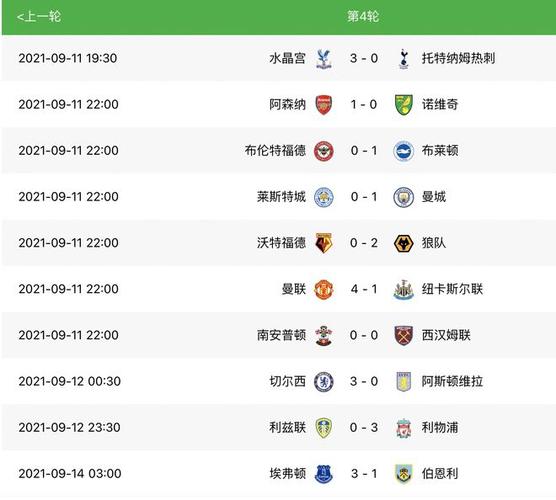Open team page for 伯恩利

point(440,473)
